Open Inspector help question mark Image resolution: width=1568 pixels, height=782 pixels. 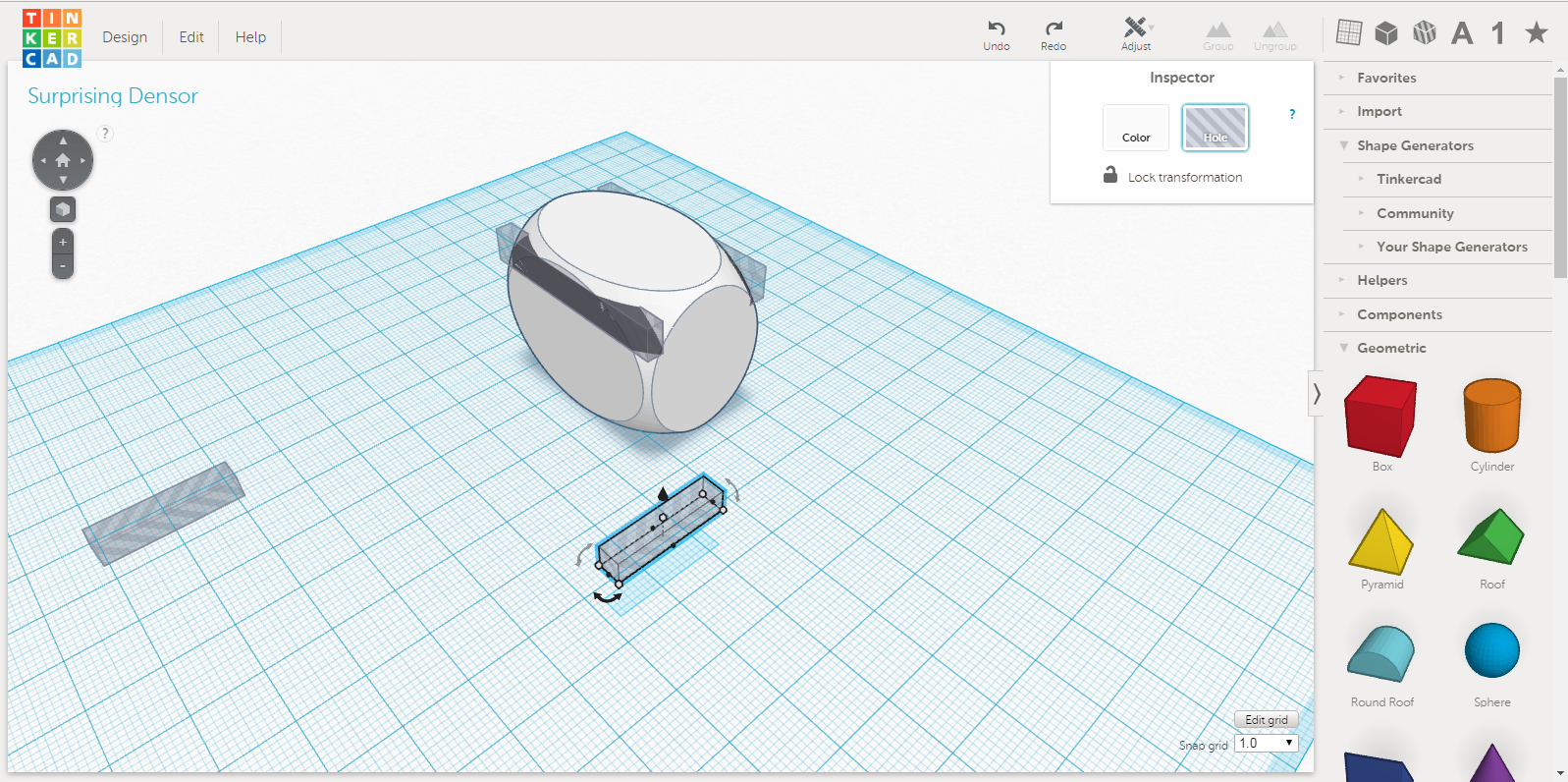[1292, 114]
